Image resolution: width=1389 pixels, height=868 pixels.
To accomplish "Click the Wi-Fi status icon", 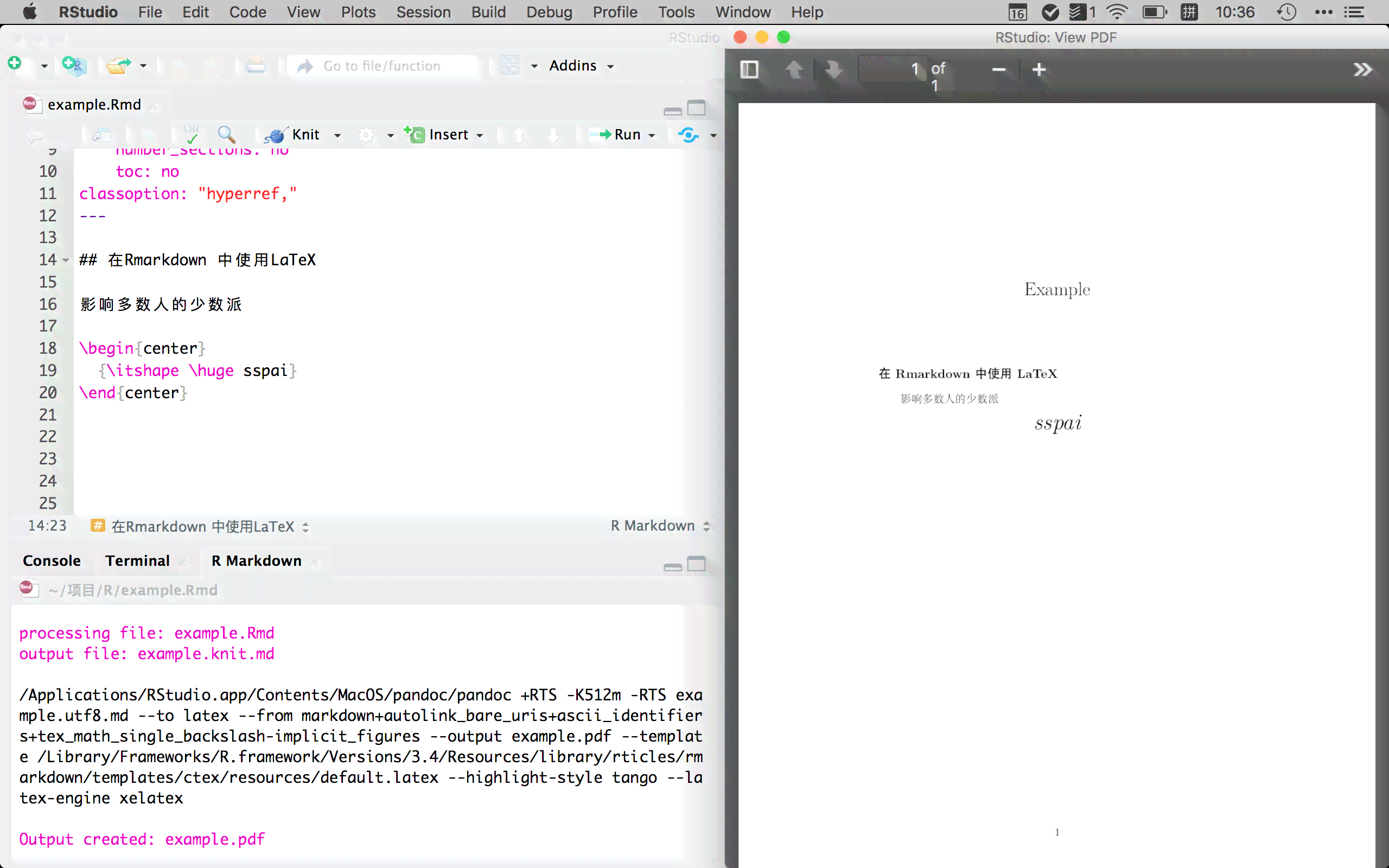I will point(1117,12).
